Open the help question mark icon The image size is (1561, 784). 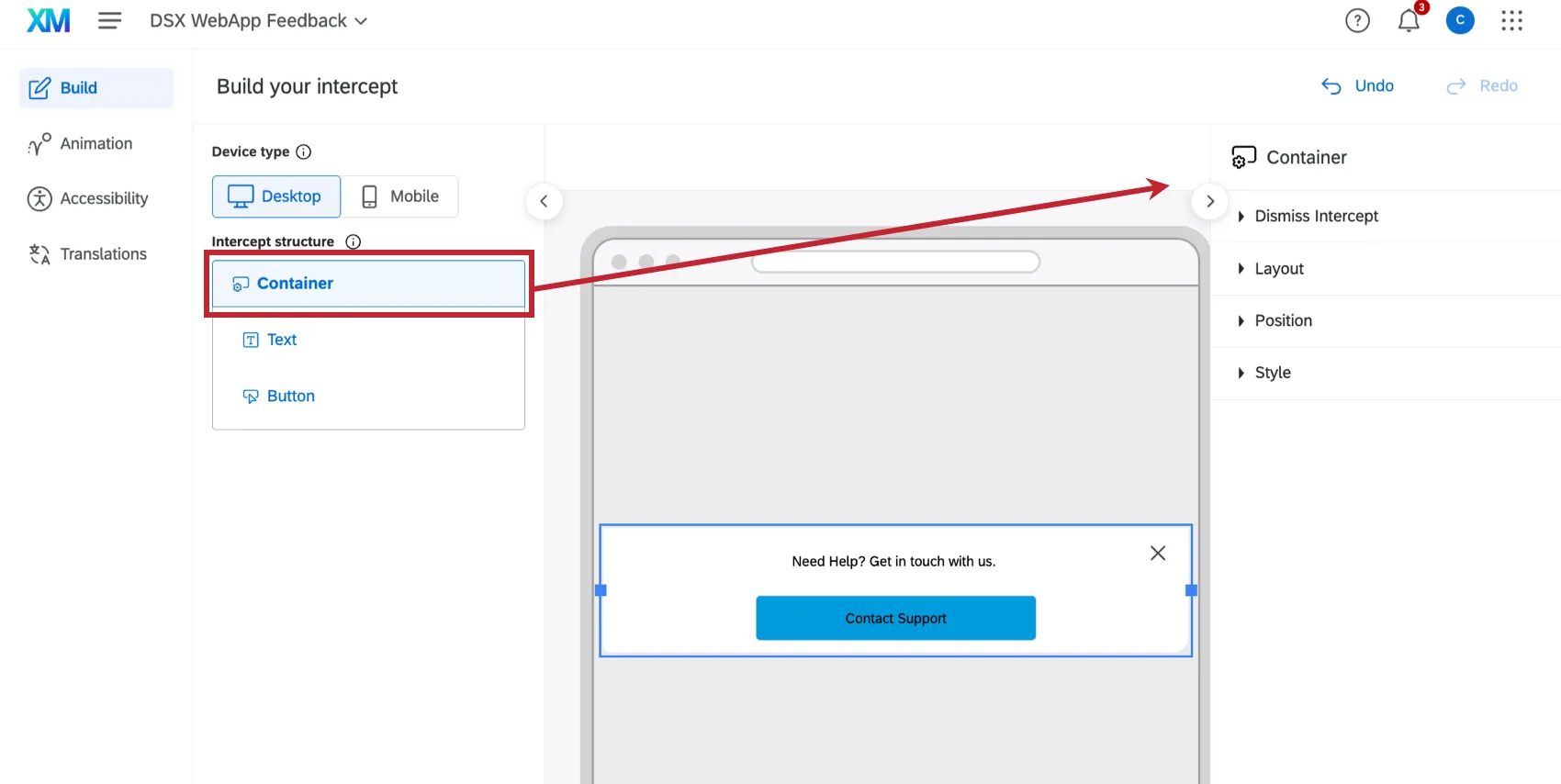pos(1357,20)
